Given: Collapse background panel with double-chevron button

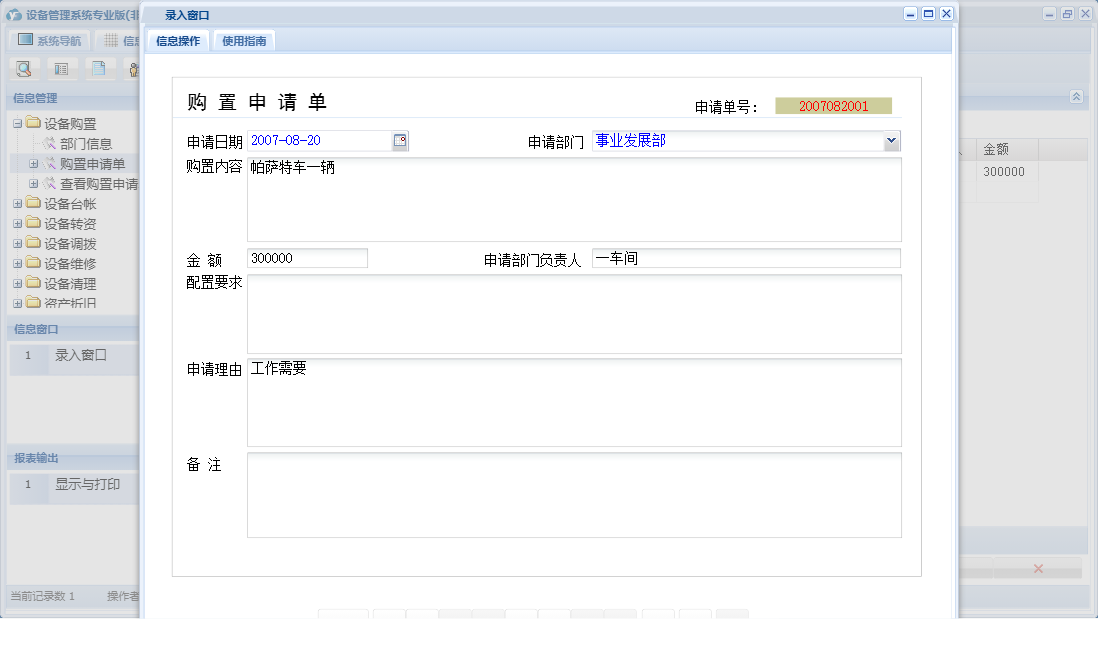Looking at the screenshot, I should click(1076, 97).
